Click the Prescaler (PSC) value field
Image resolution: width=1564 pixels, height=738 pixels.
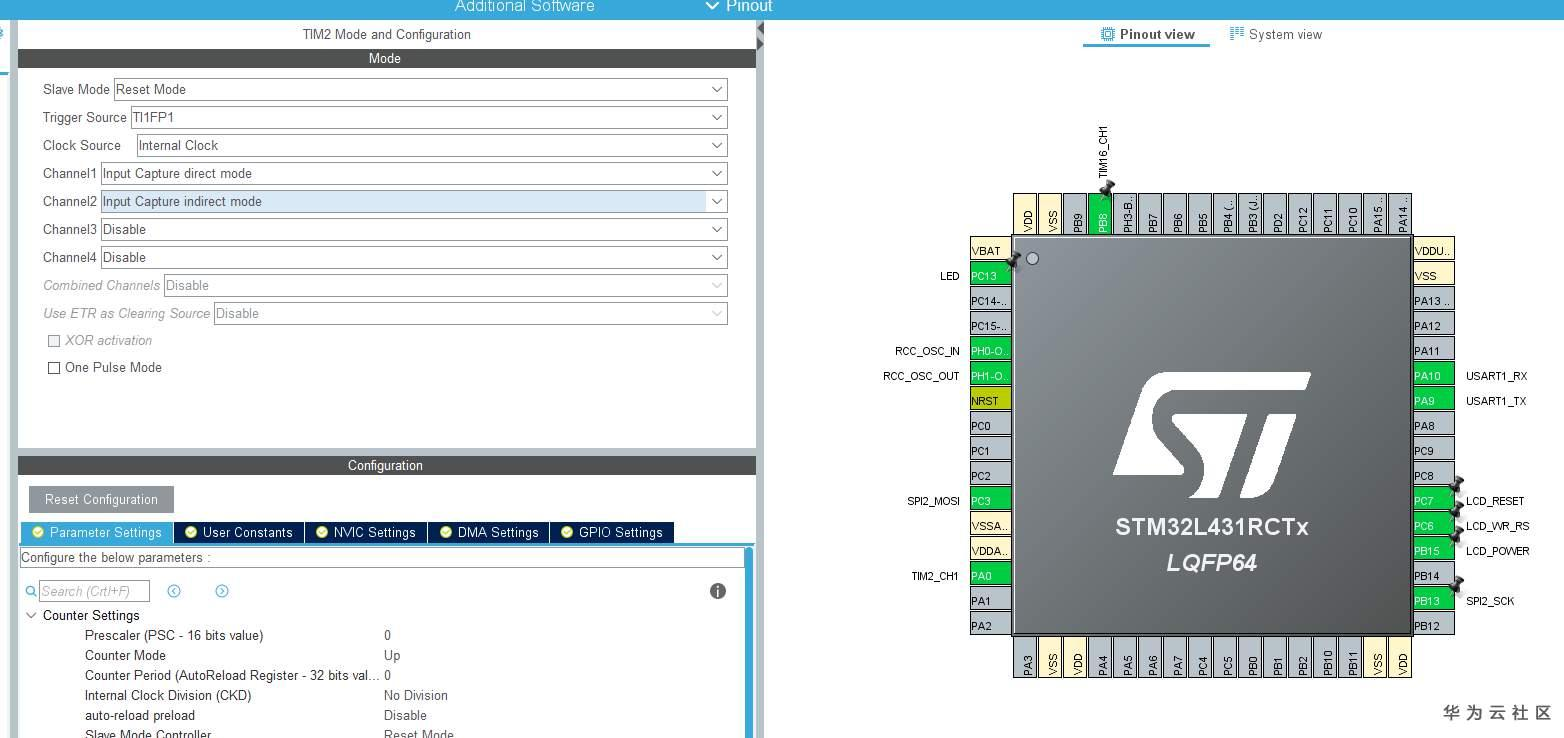click(x=387, y=636)
